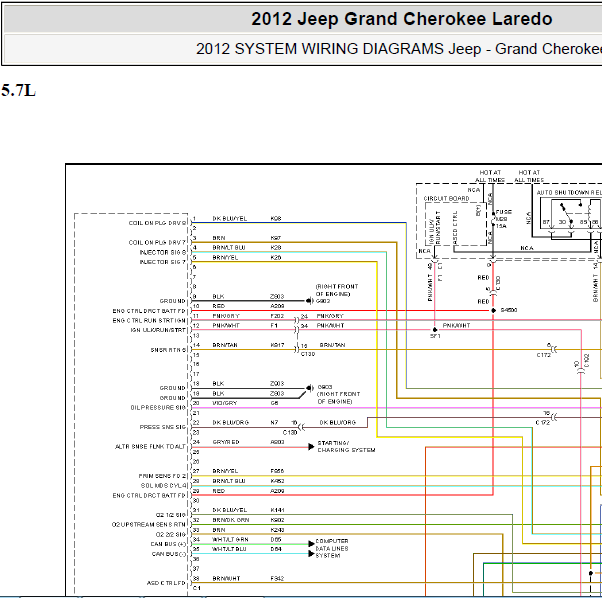The height and width of the screenshot is (598, 602).
Task: Click the G903 ground symbol
Action: coord(310,388)
